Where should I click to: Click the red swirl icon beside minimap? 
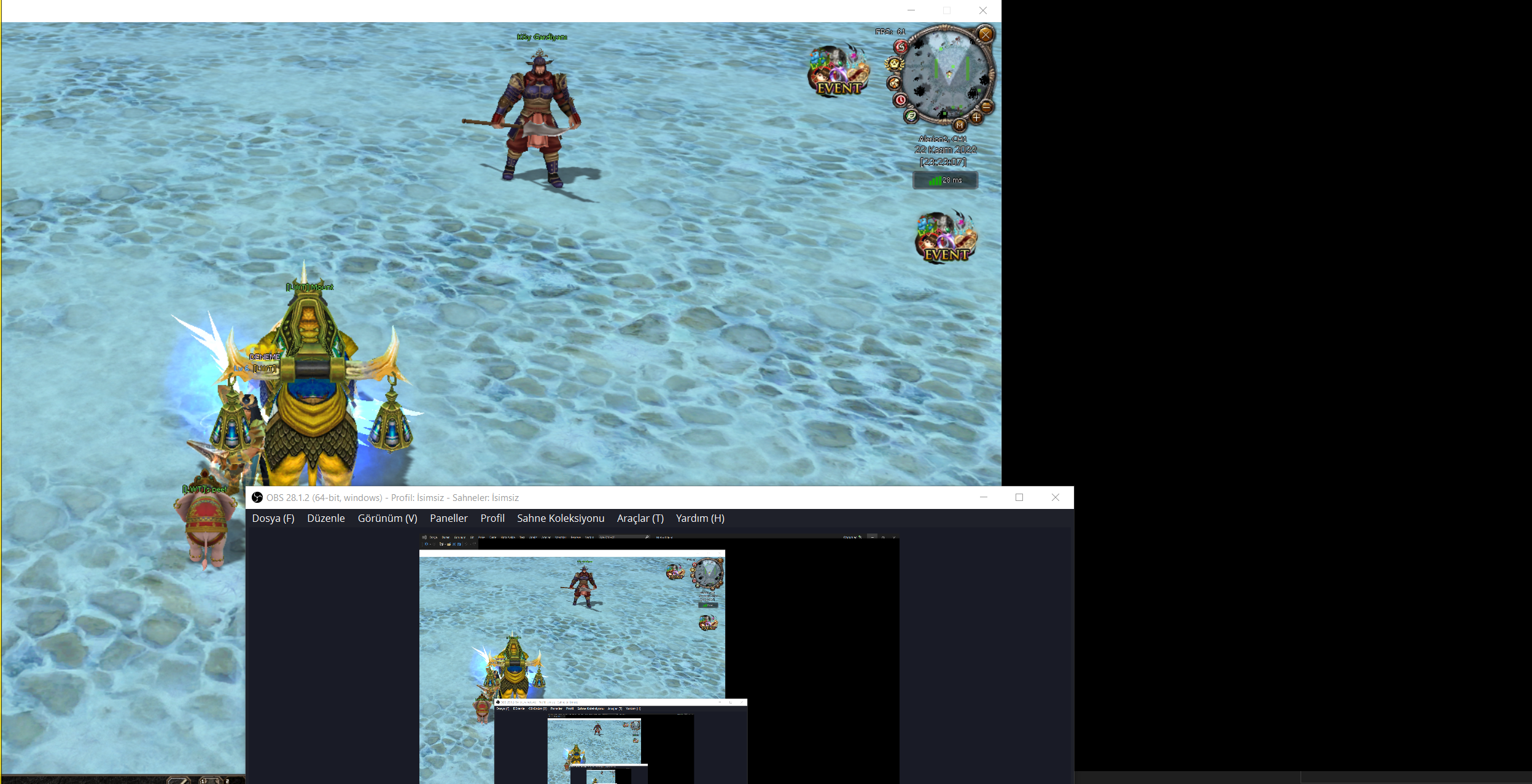coord(901,47)
